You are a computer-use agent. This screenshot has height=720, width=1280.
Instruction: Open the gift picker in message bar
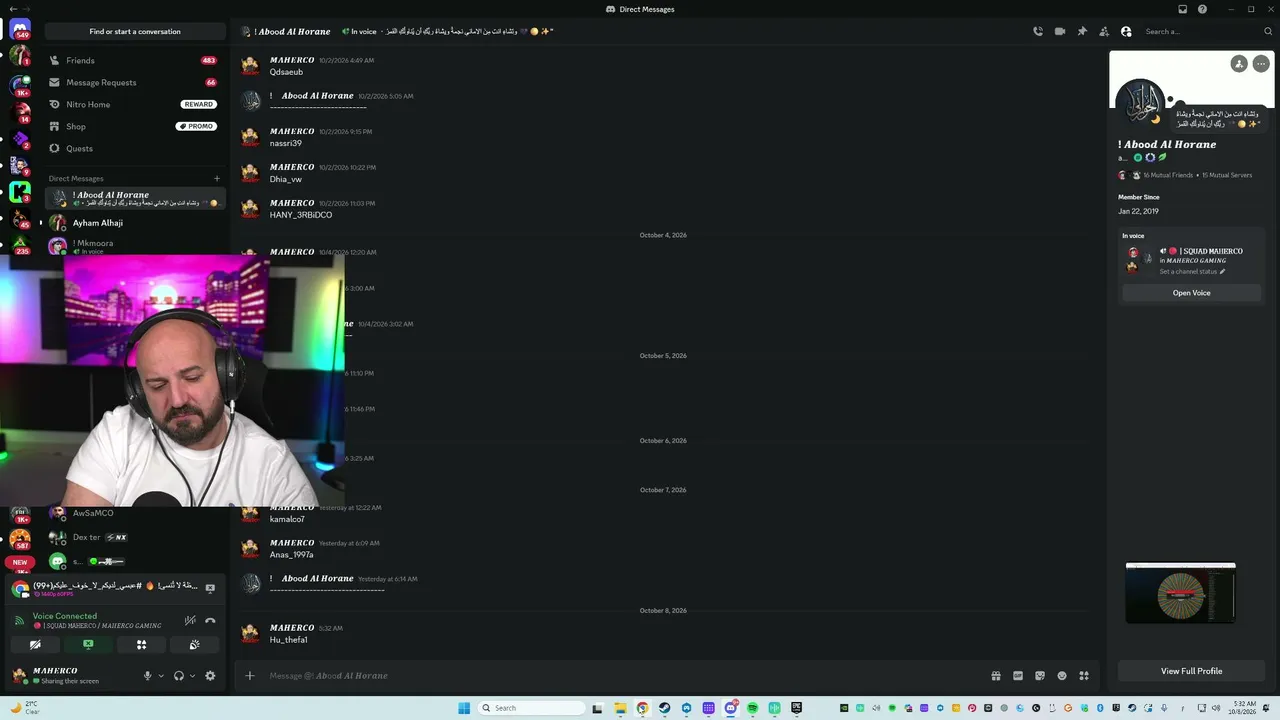[x=996, y=676]
